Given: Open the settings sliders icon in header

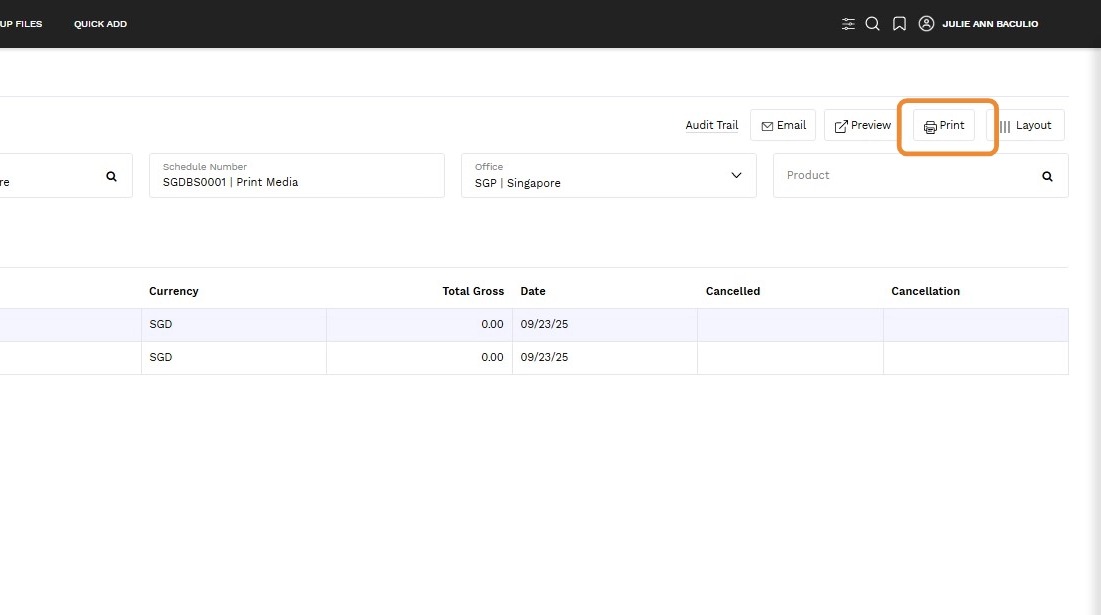Looking at the screenshot, I should (848, 24).
